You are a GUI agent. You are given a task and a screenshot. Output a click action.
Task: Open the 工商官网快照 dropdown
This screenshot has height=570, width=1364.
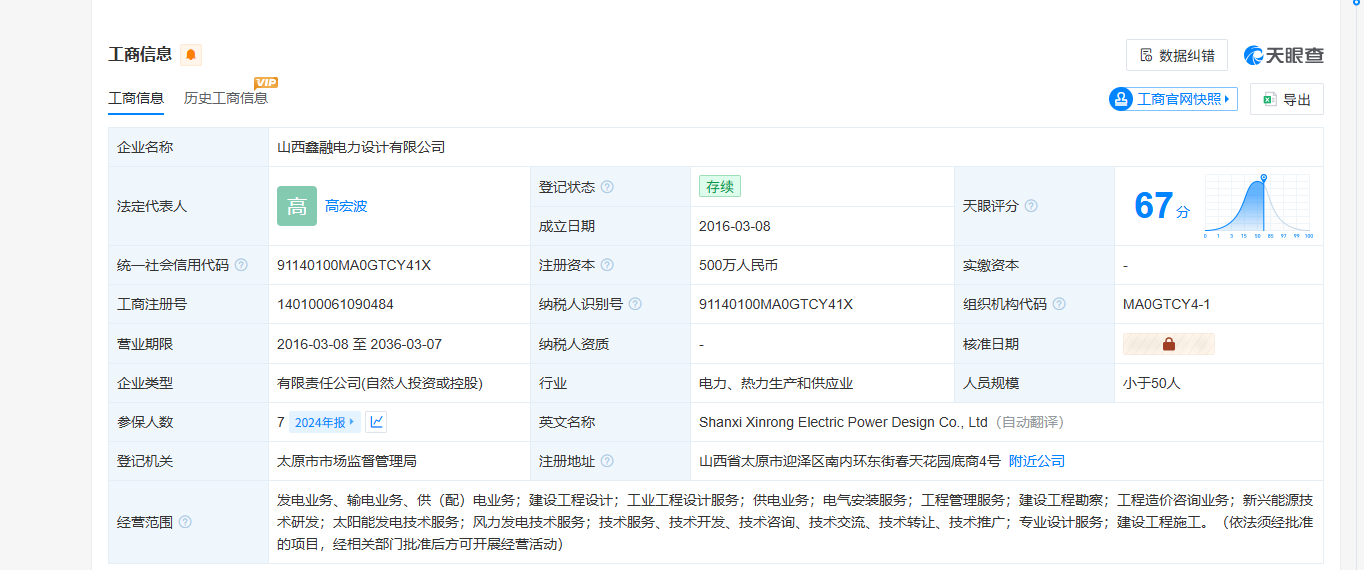point(1173,99)
